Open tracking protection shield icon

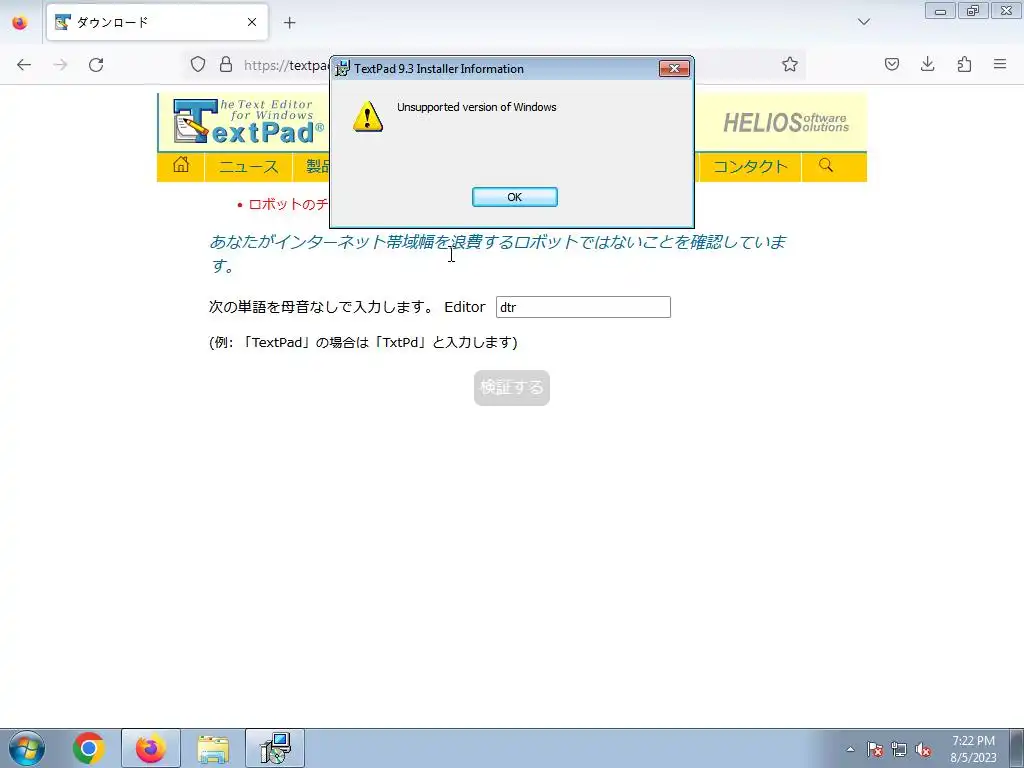198,64
